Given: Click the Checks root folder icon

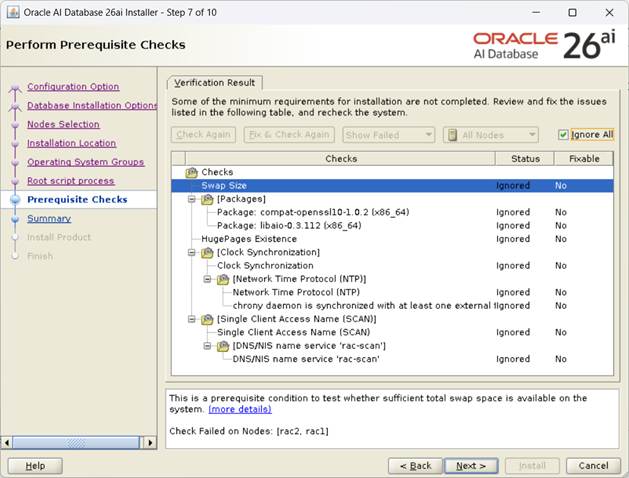Looking at the screenshot, I should tap(191, 172).
